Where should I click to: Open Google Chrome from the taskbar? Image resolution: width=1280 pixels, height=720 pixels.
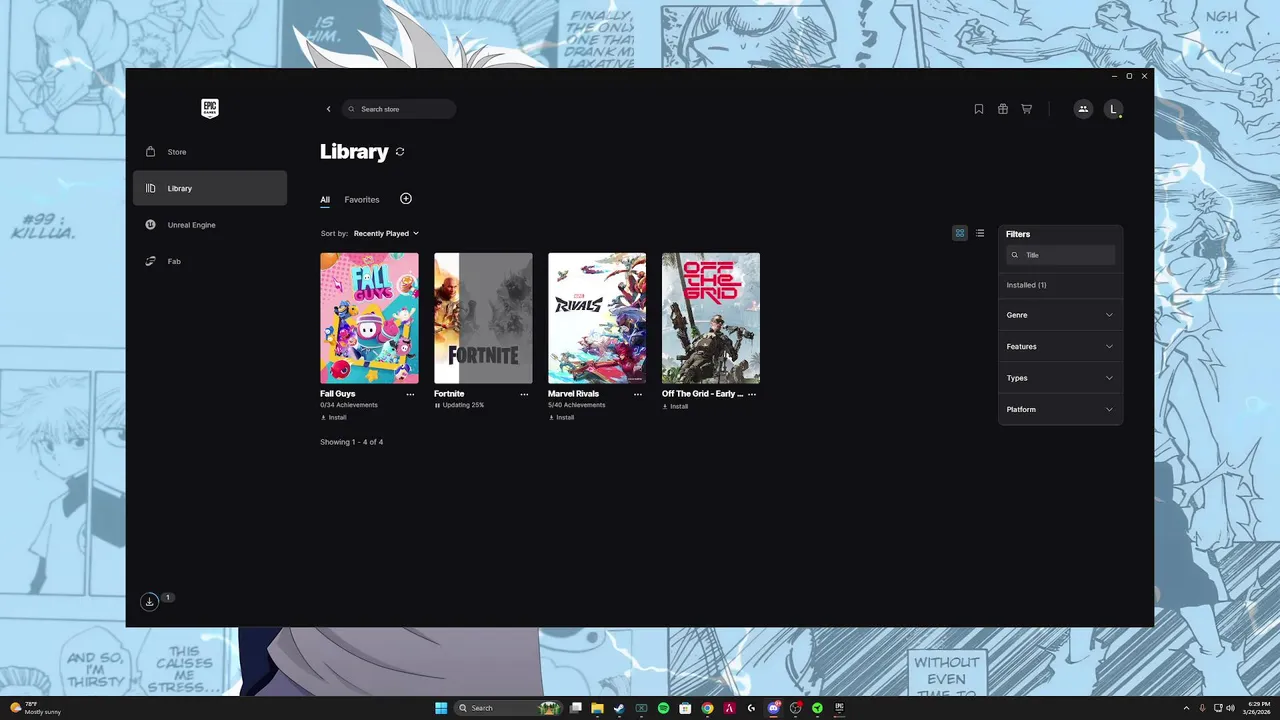707,708
